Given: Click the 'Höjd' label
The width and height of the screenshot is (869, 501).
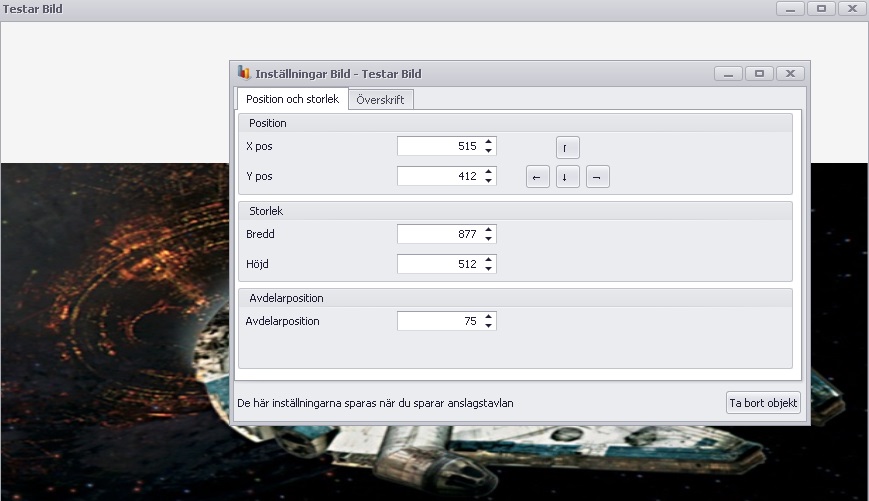Looking at the screenshot, I should click(257, 264).
